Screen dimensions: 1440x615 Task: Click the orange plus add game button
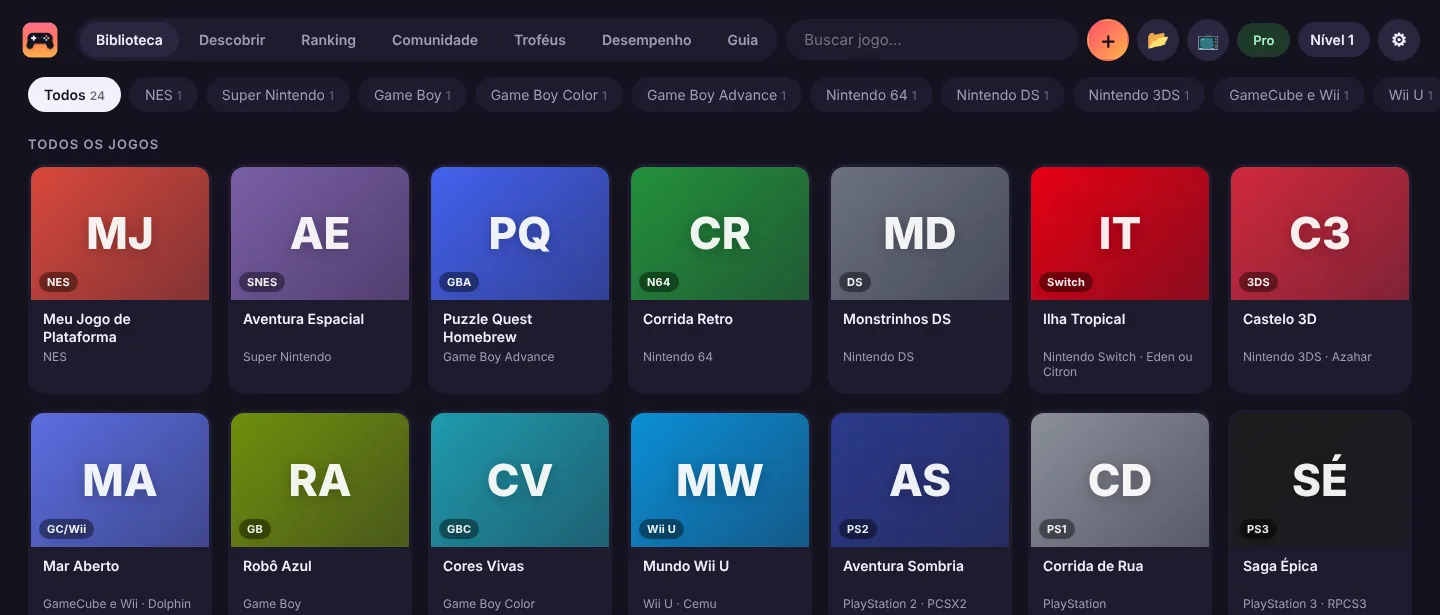1108,40
